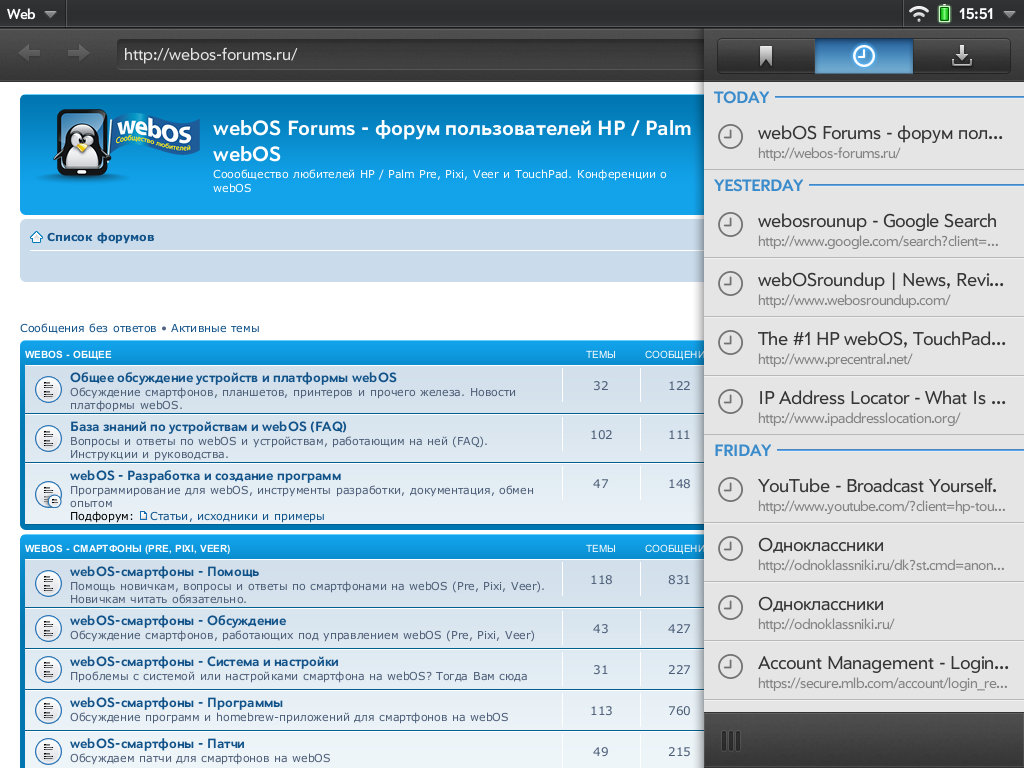Tap the battery indicator icon
The width and height of the screenshot is (1024, 768).
[944, 14]
